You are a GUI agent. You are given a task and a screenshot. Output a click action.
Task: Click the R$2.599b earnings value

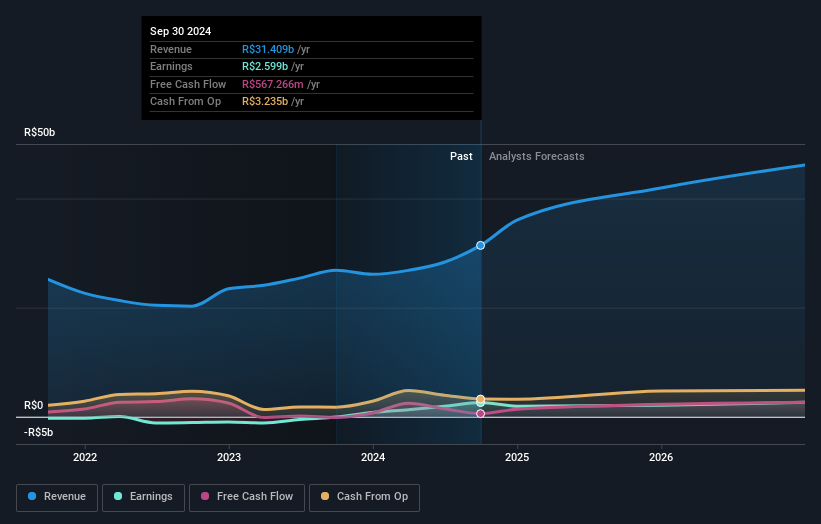[x=265, y=66]
